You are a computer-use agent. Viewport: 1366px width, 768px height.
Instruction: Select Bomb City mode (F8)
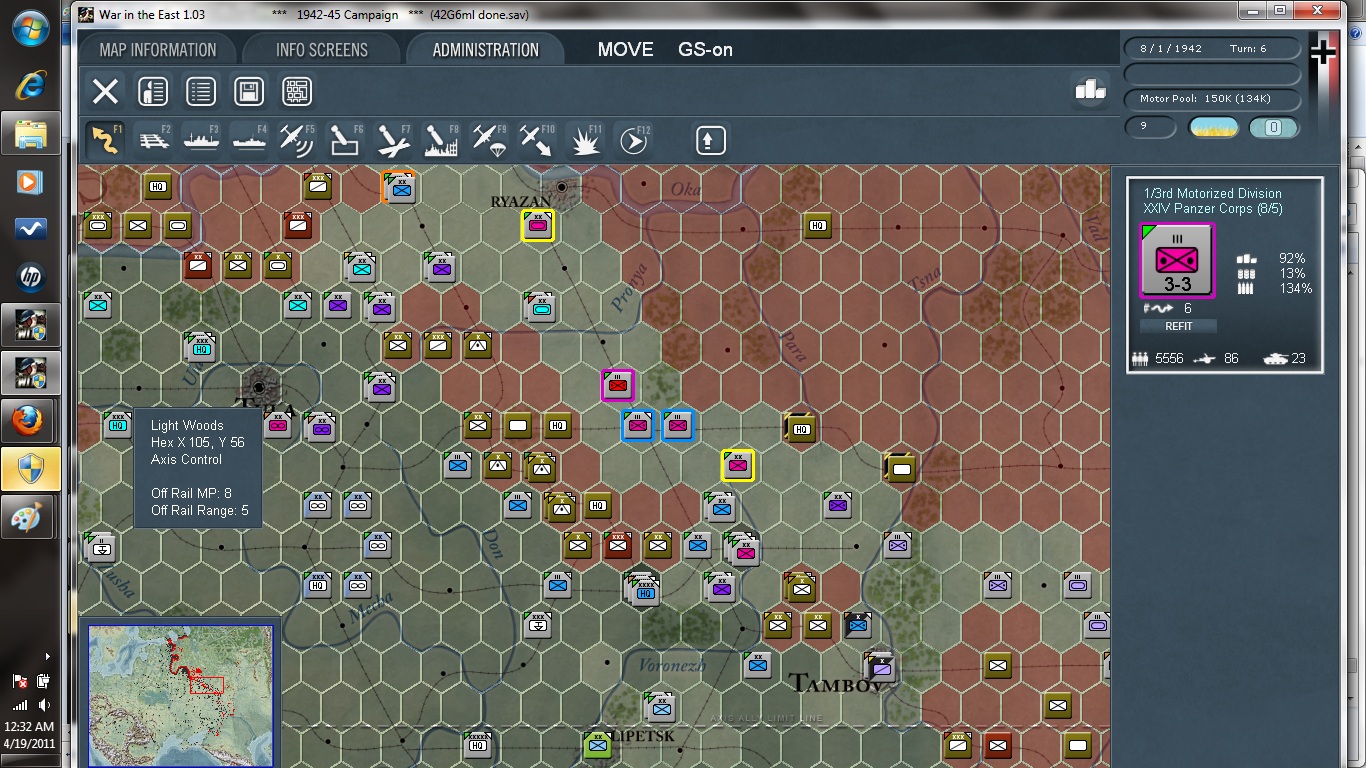[442, 140]
